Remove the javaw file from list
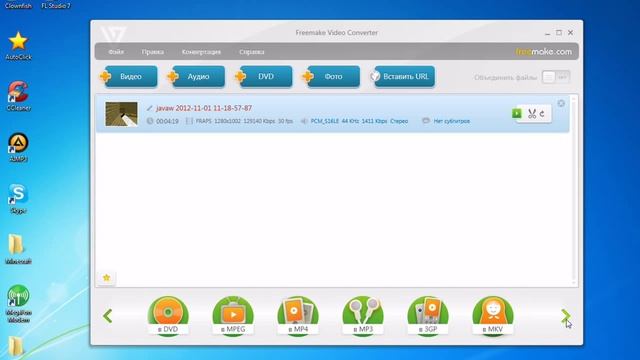The width and height of the screenshot is (640, 360). [x=561, y=103]
